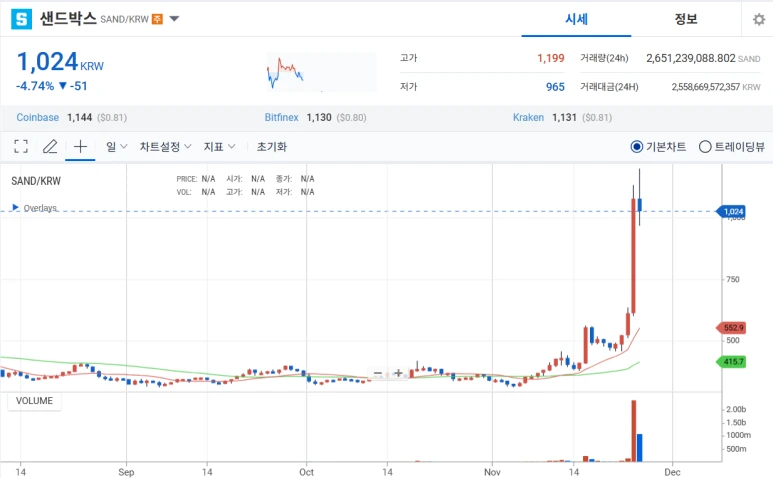
Task: Click the 965 low price value
Action: point(555,87)
